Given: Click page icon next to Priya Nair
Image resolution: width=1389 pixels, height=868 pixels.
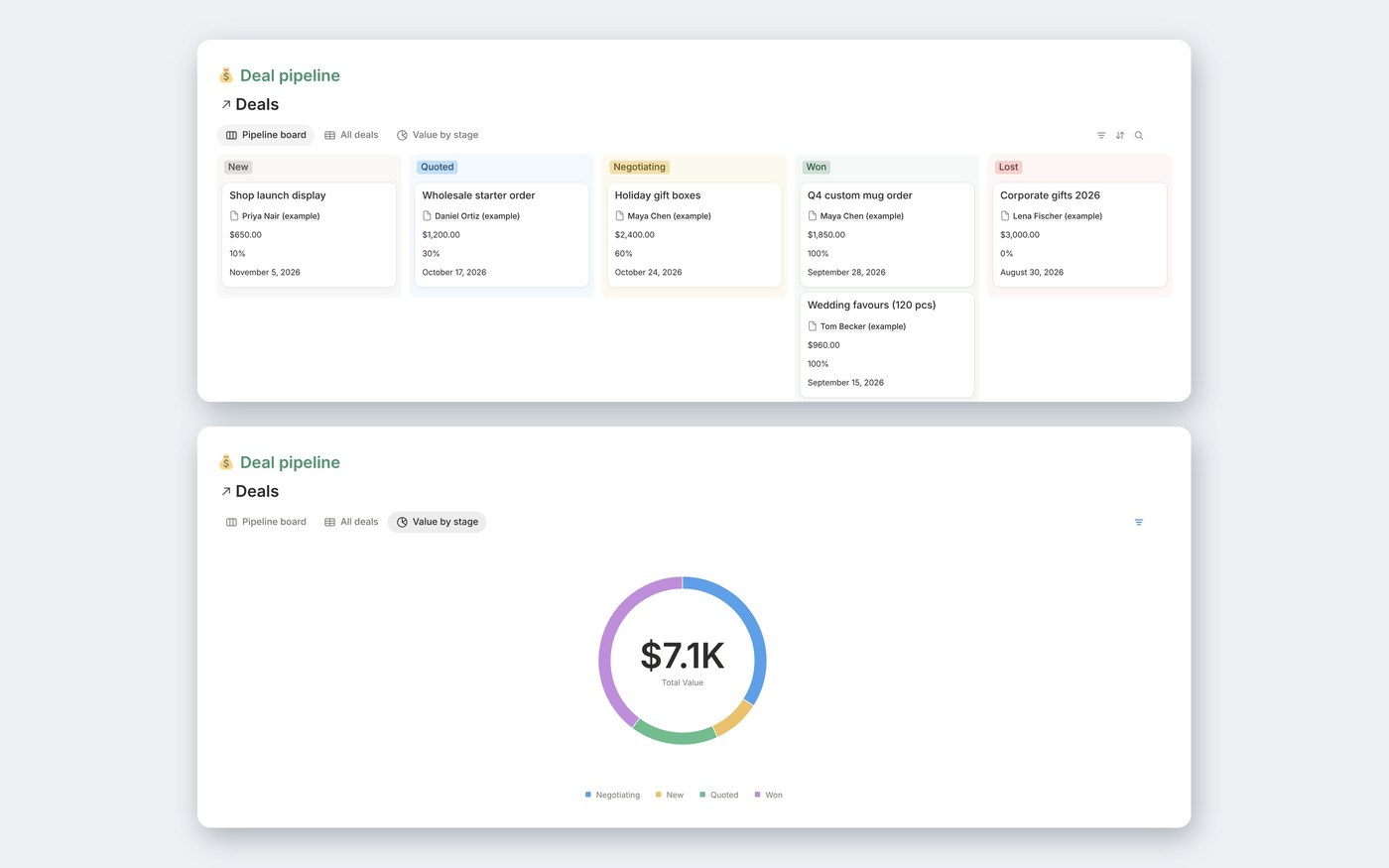Looking at the screenshot, I should [234, 215].
